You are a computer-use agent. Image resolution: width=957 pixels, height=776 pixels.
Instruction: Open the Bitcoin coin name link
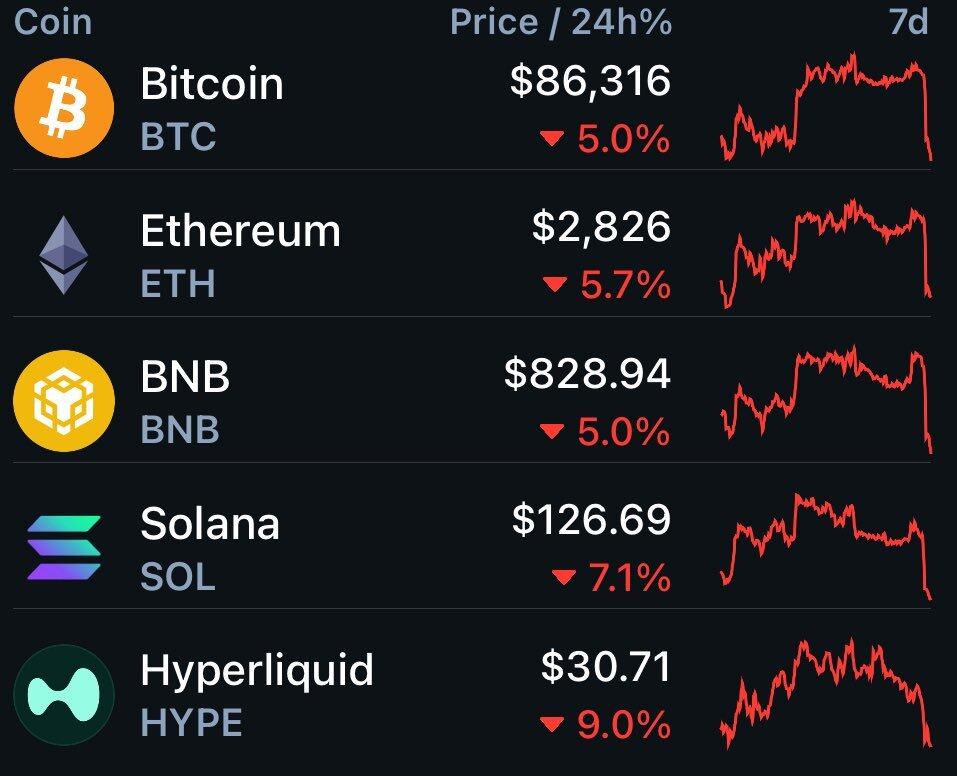click(x=212, y=84)
